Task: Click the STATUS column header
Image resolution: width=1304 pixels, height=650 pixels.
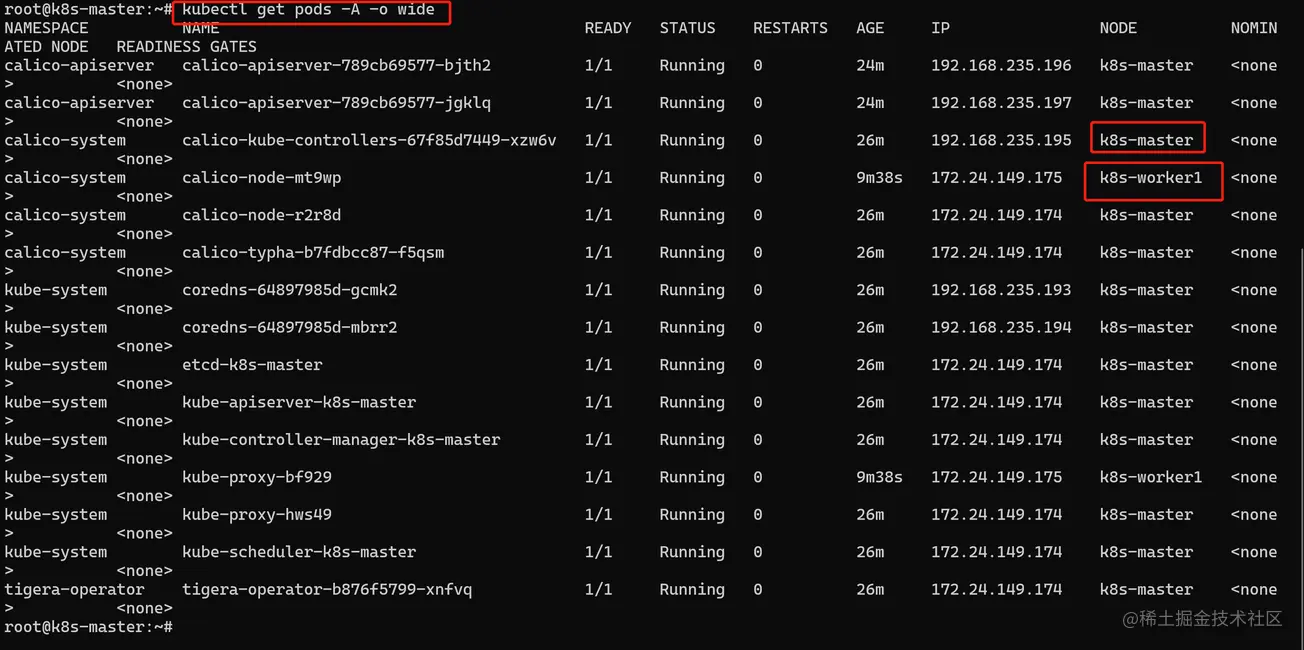Action: [687, 28]
